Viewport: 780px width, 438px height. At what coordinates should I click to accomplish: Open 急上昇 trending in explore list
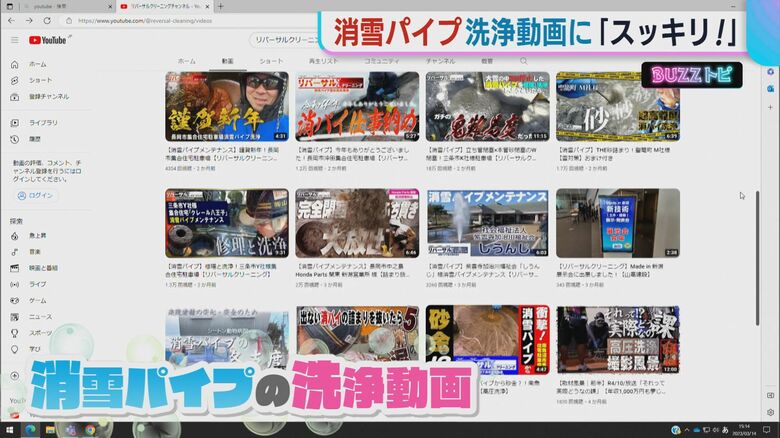click(37, 235)
